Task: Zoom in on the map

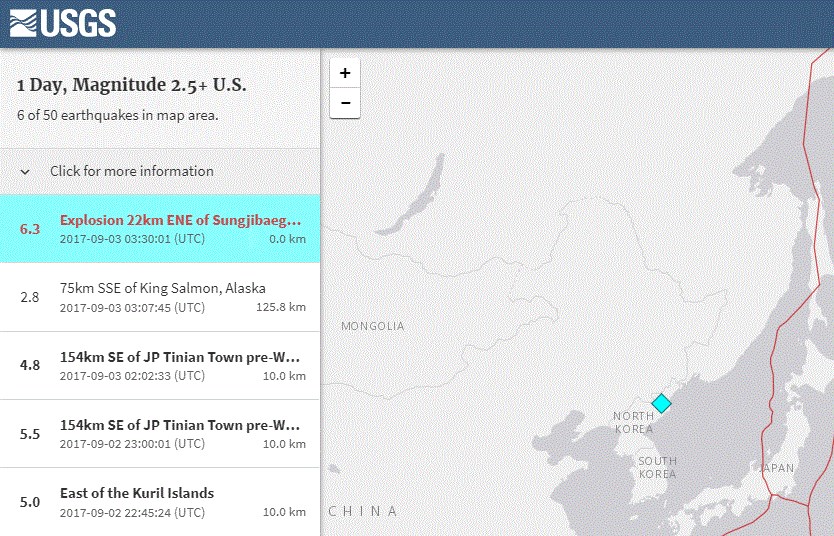Action: click(345, 73)
